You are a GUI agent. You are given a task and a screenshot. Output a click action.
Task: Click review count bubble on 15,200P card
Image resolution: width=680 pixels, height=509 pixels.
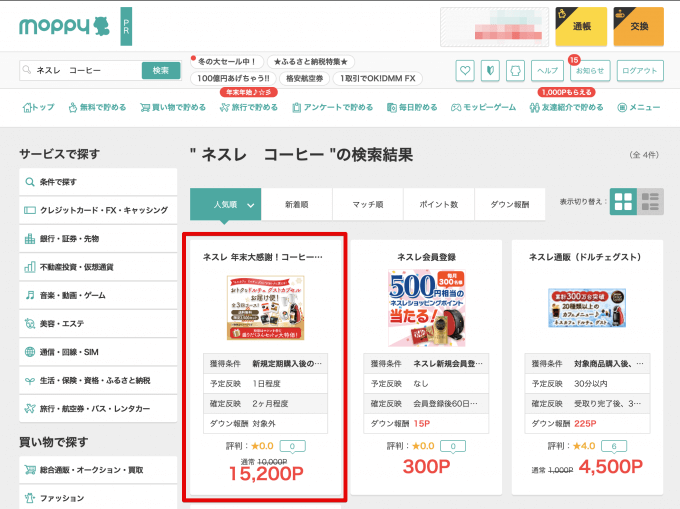coord(292,446)
